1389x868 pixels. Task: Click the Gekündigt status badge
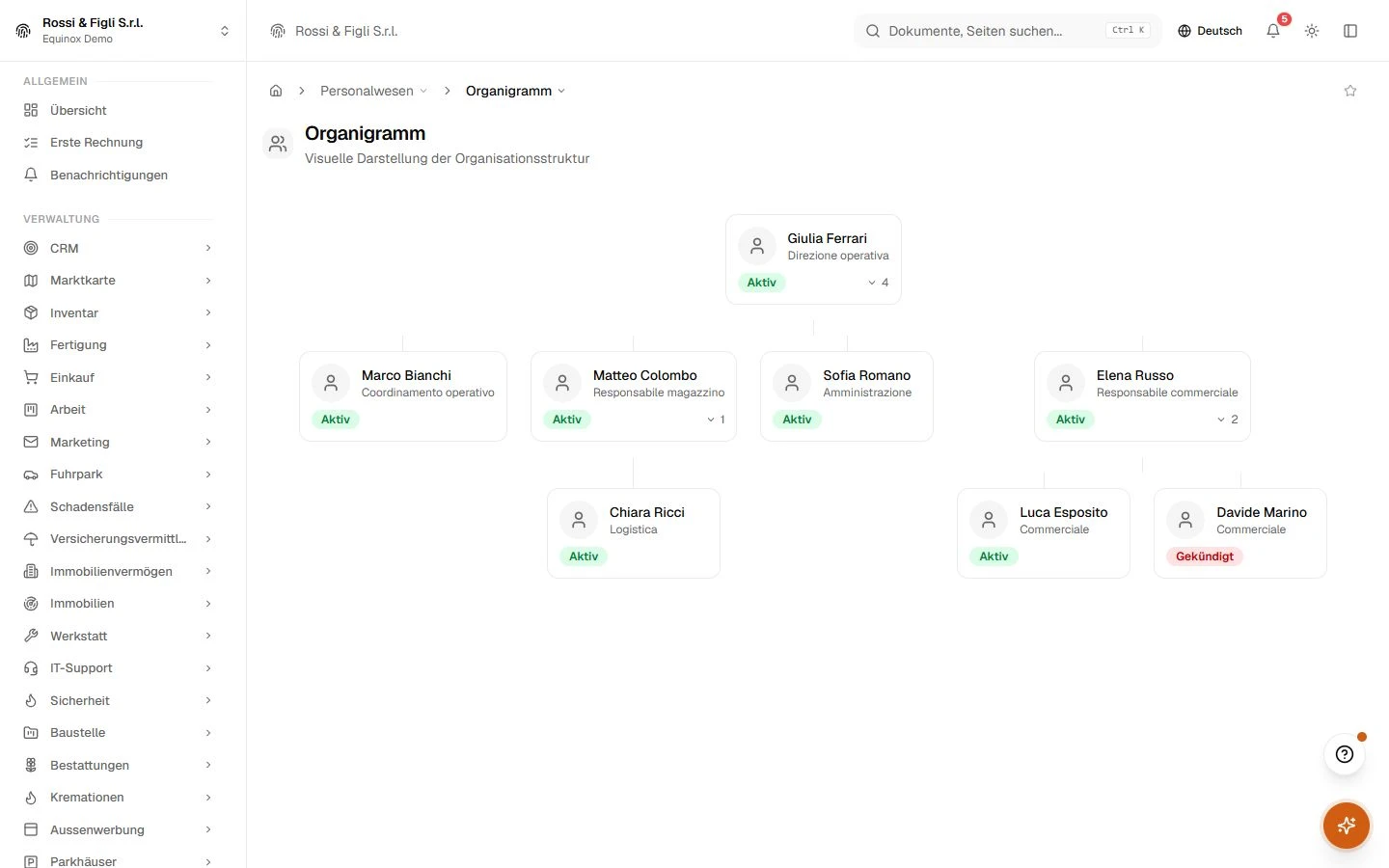click(1205, 556)
